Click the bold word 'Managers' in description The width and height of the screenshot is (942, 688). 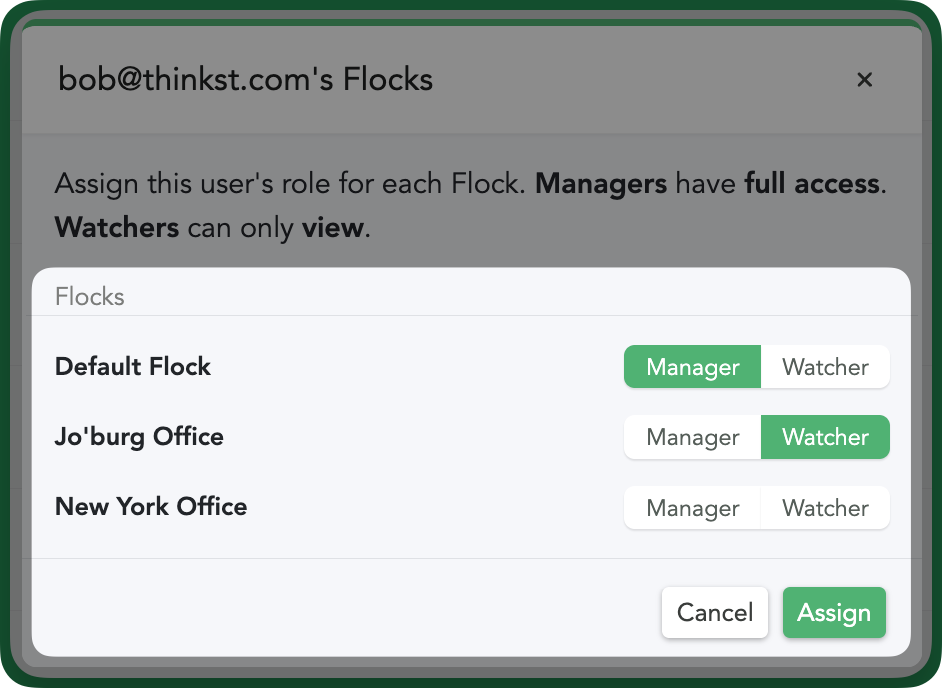[x=601, y=185]
